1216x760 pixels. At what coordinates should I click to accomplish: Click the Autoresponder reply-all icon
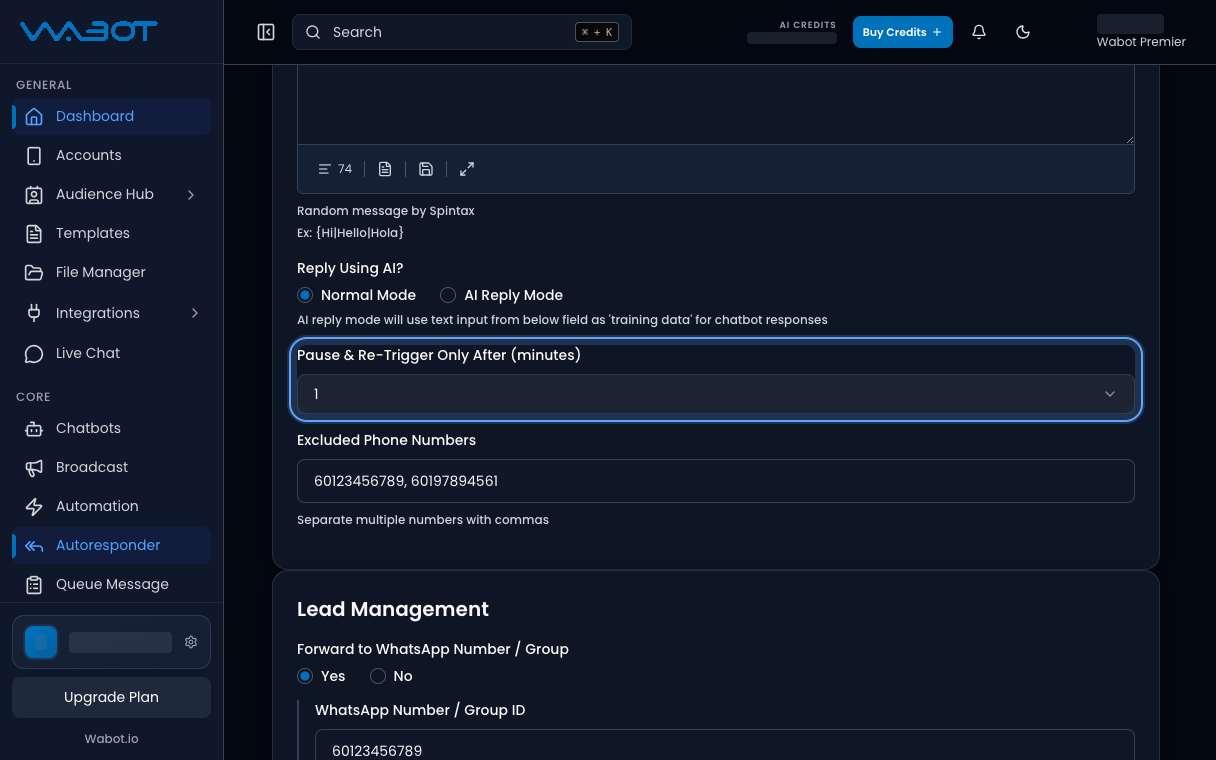34,545
